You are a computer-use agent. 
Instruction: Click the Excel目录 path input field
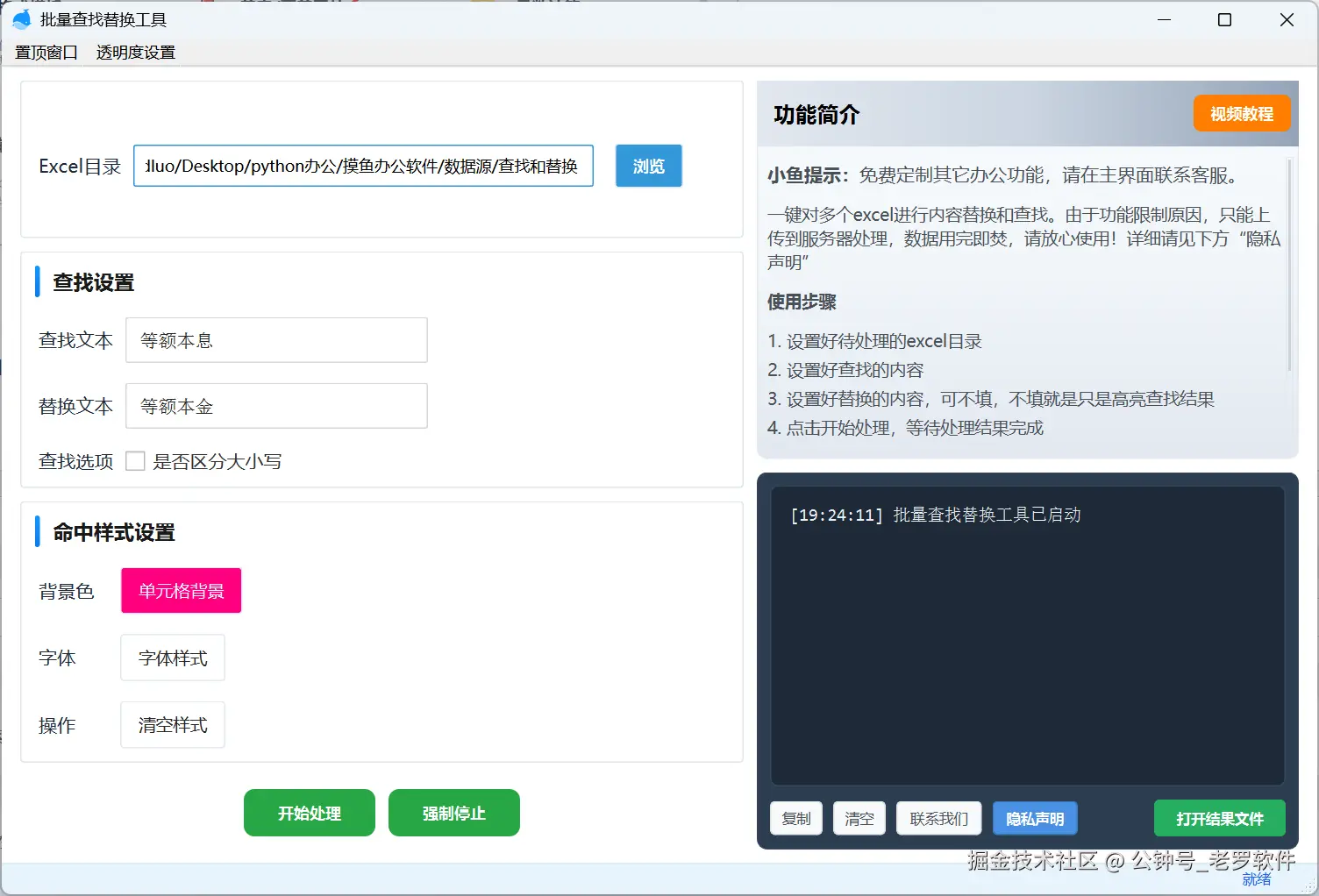(x=363, y=166)
